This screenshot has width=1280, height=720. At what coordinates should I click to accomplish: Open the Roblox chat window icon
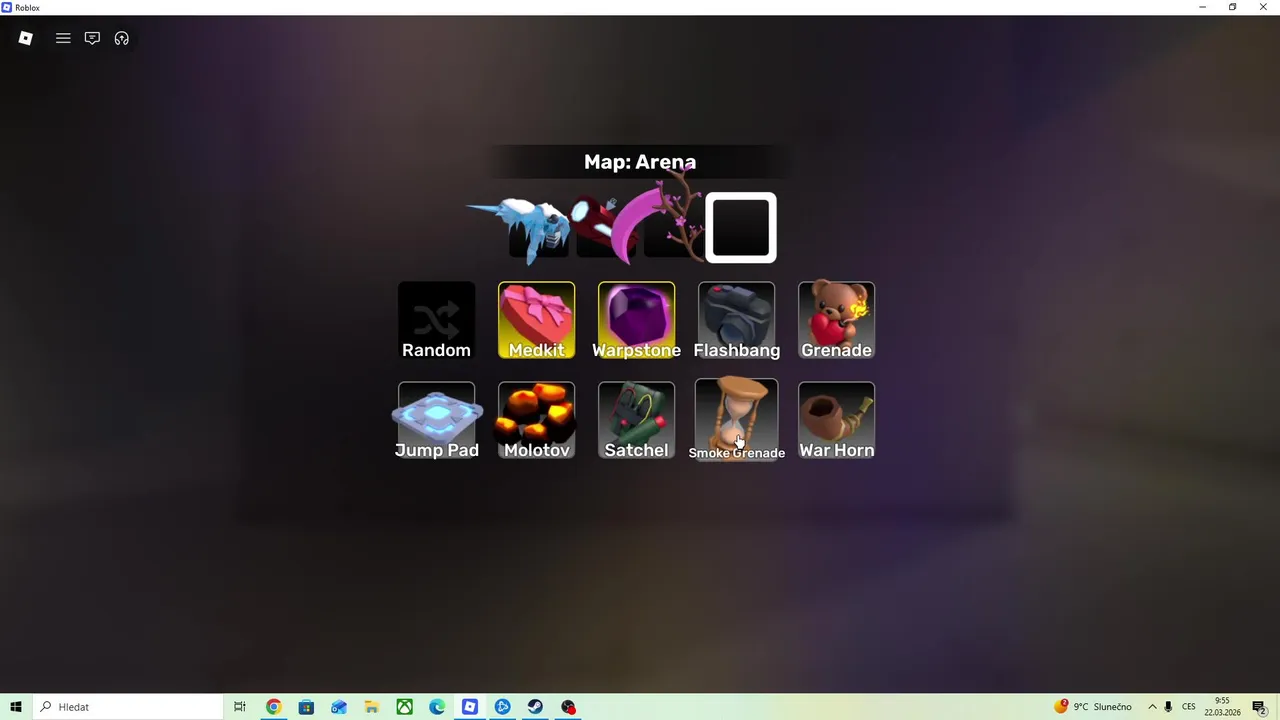pos(92,38)
